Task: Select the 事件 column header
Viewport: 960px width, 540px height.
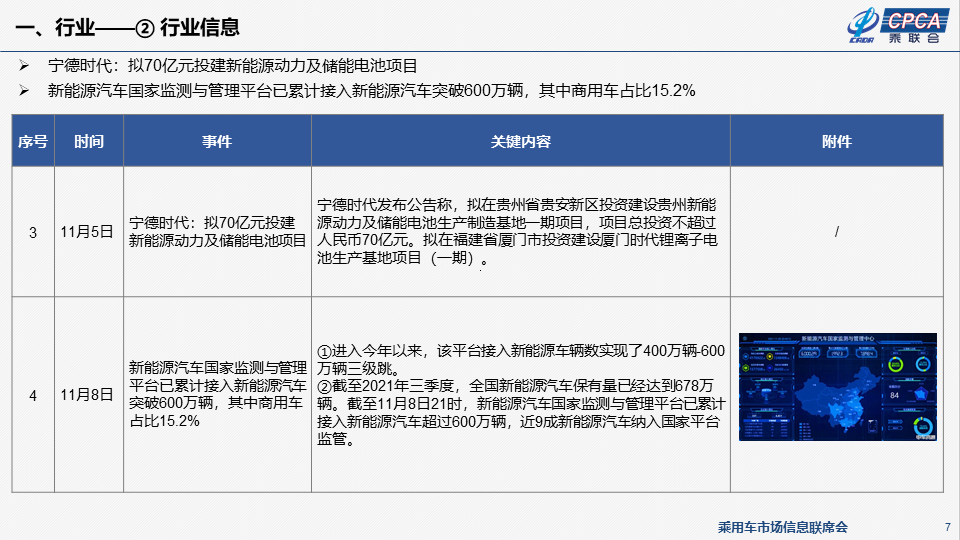Action: click(x=217, y=141)
